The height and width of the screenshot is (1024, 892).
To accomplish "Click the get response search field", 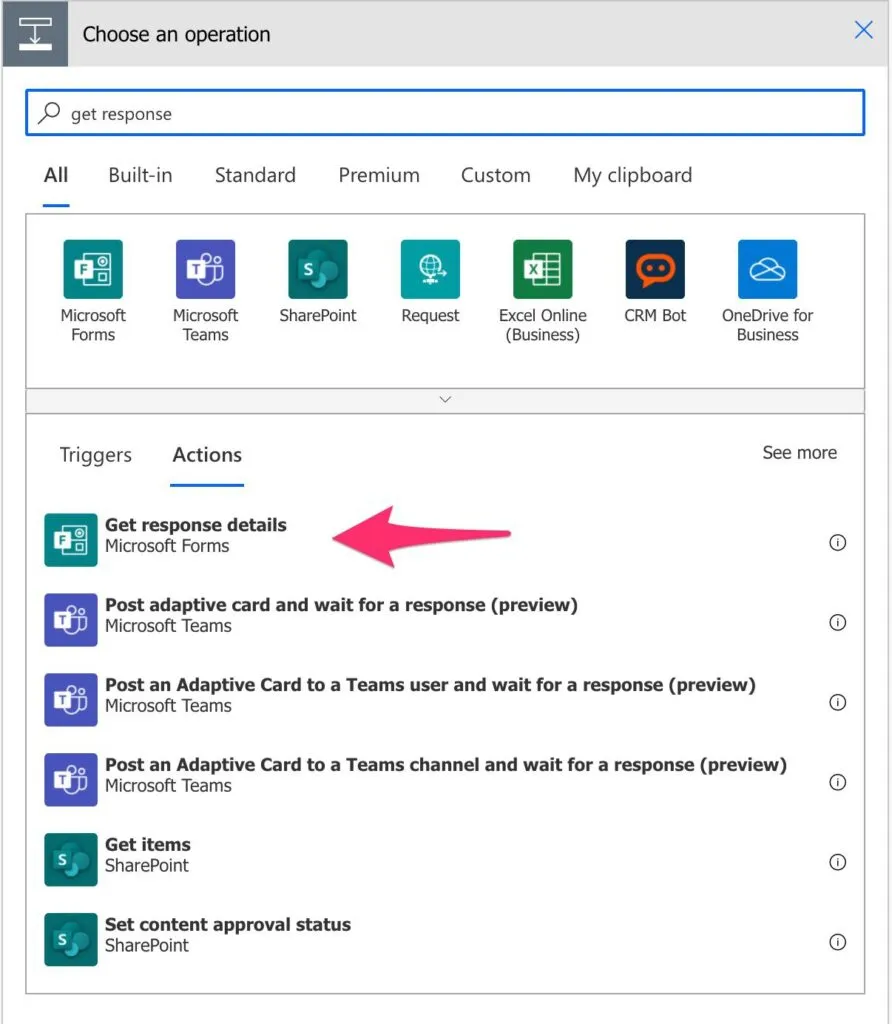I will 445,114.
